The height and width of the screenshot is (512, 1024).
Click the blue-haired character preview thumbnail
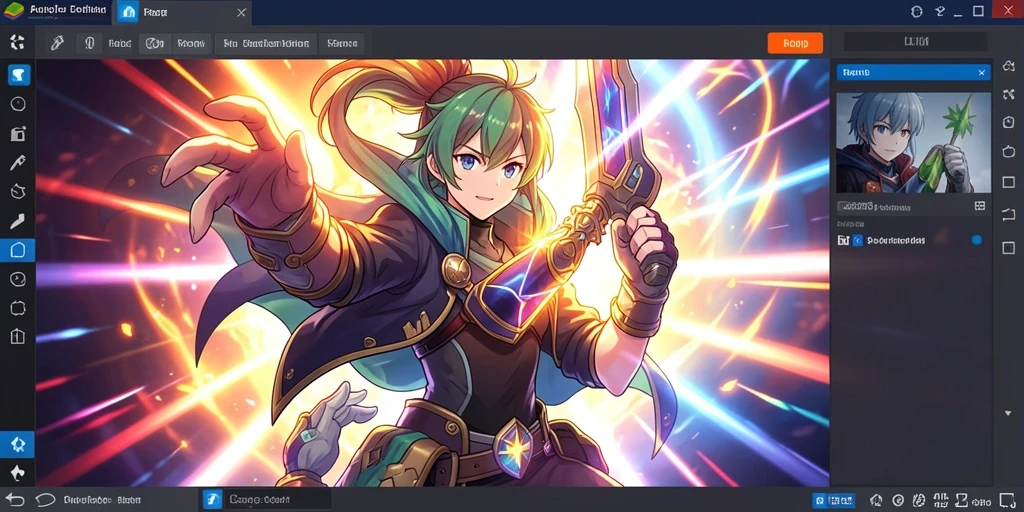click(x=913, y=142)
